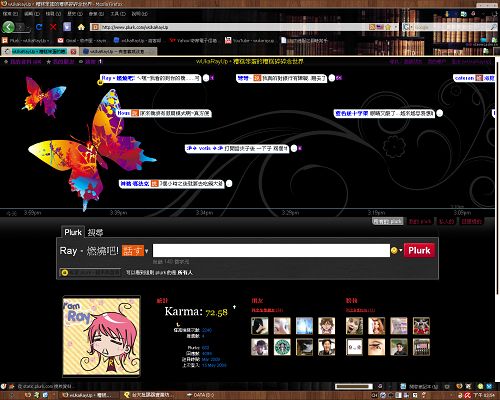The height and width of the screenshot is (400, 500).
Task: Open the Starbucks logo friend avatar
Action: tap(282, 347)
